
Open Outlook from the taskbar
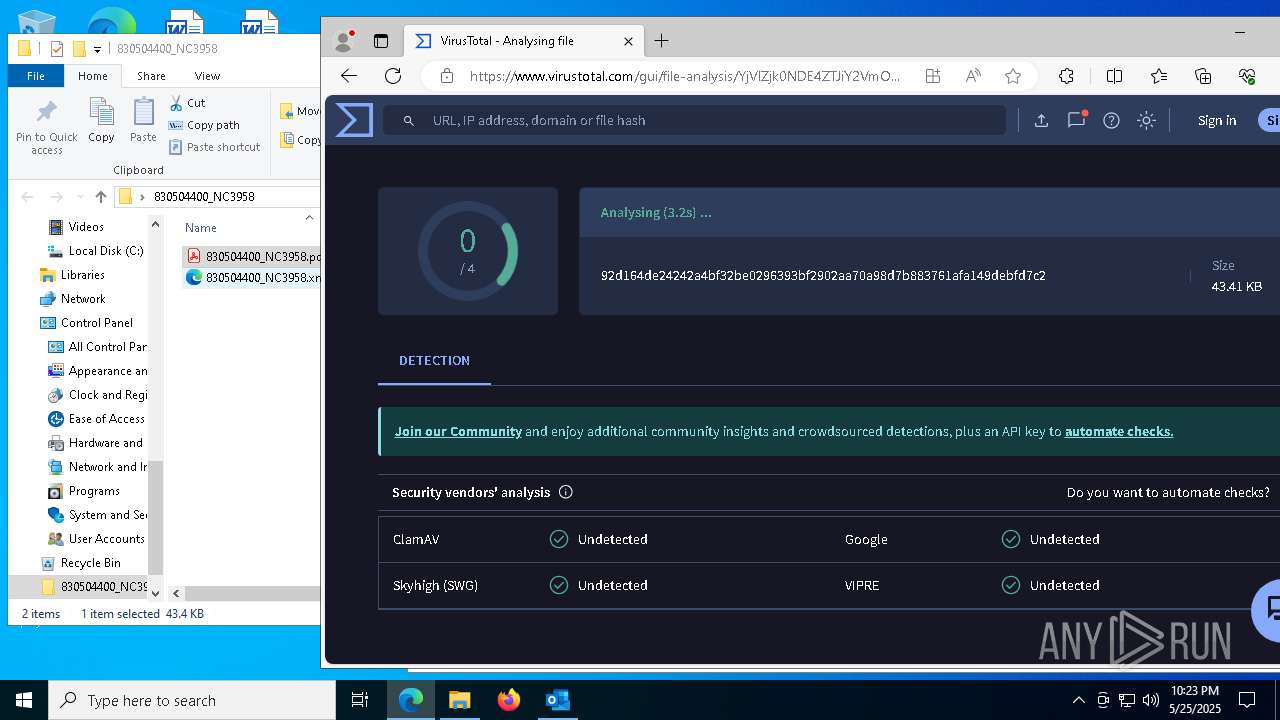coord(557,700)
